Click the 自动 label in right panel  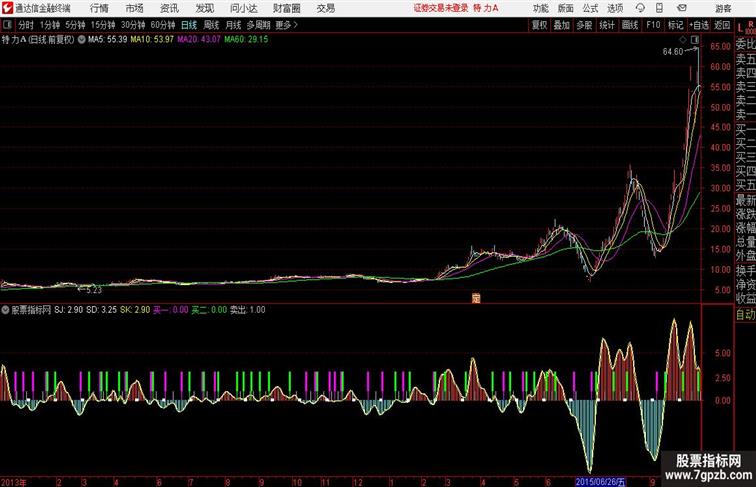pos(745,314)
